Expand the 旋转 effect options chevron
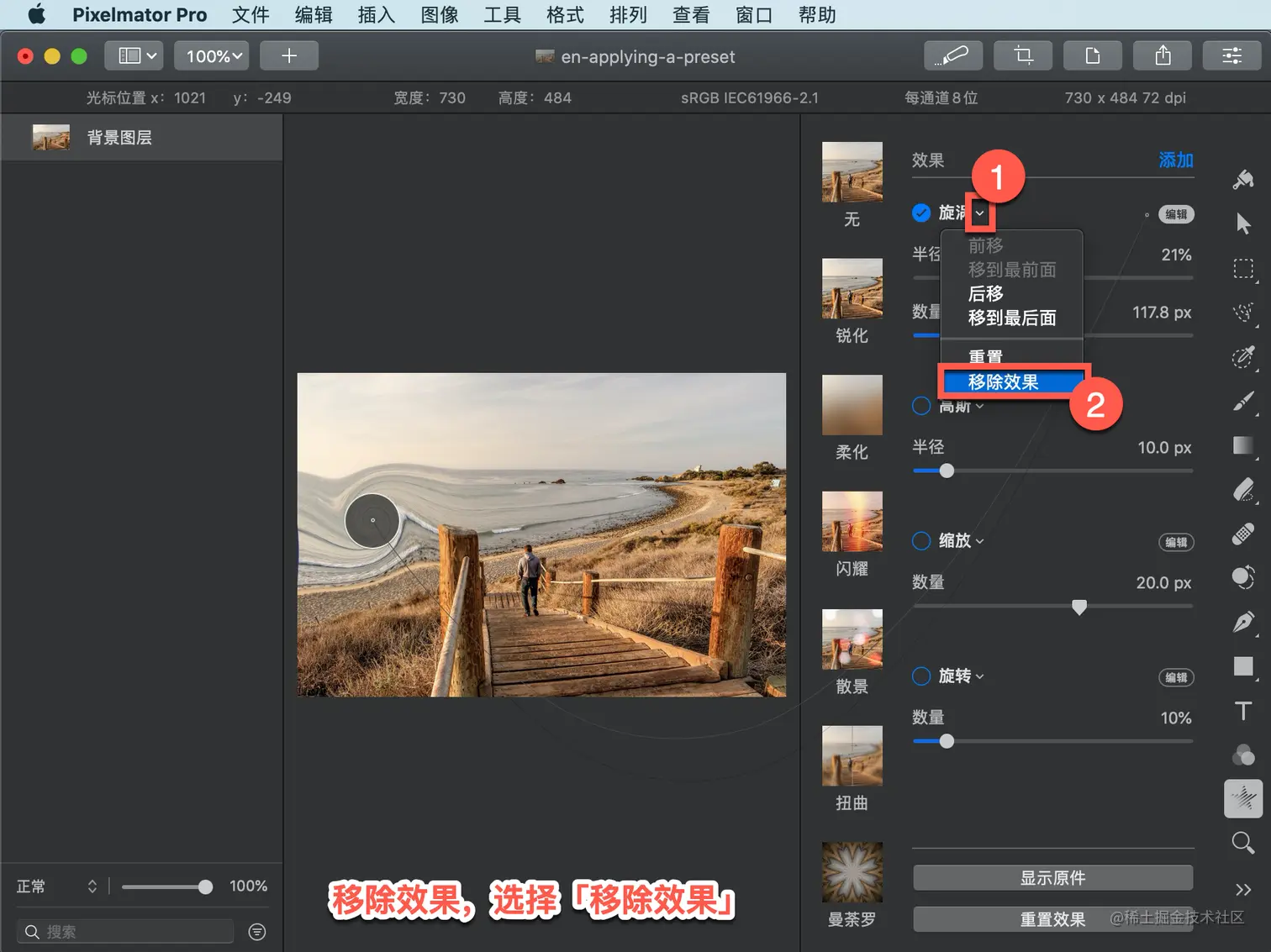Viewport: 1271px width, 952px height. [979, 676]
